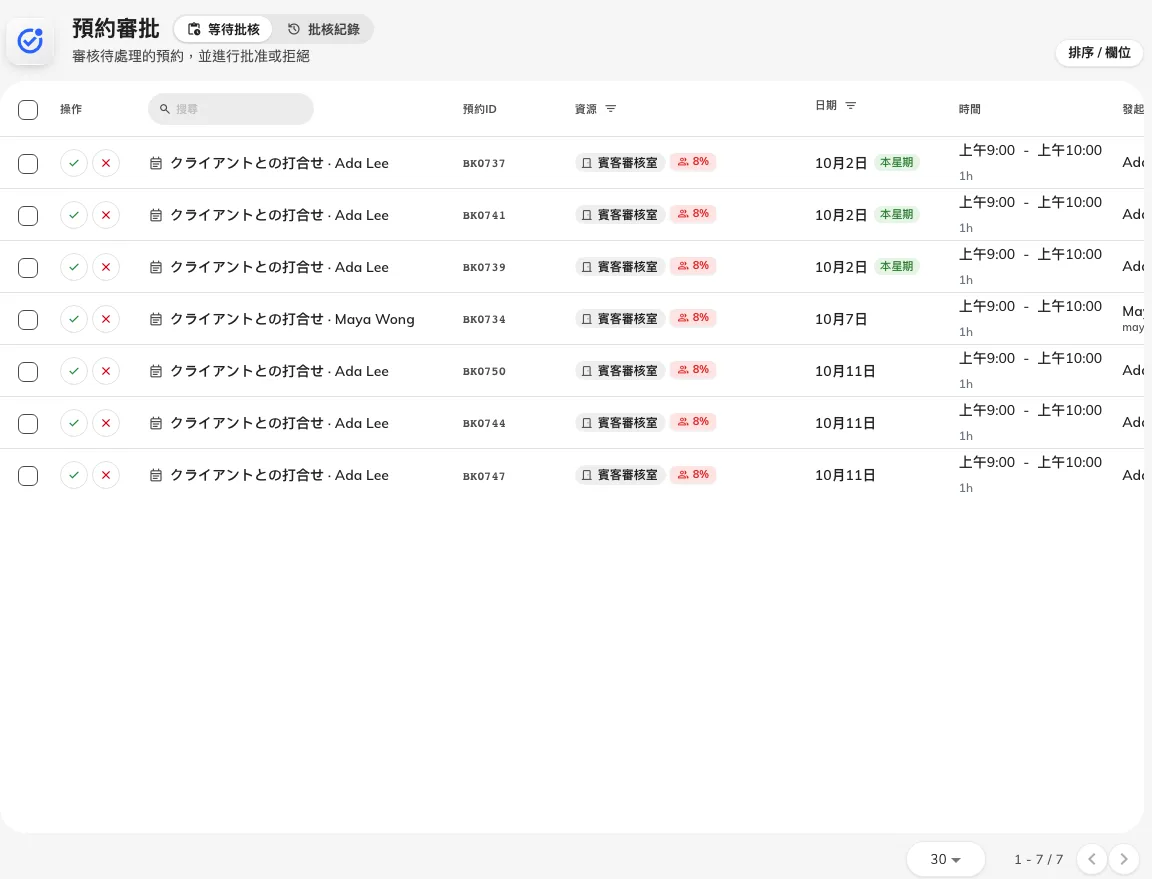1152x879 pixels.
Task: Click the 預約ID column header
Action: (x=480, y=109)
